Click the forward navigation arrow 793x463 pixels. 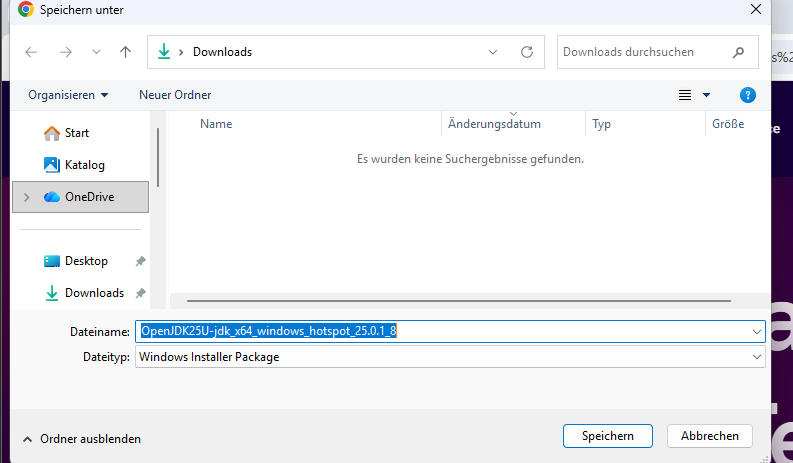tap(65, 52)
